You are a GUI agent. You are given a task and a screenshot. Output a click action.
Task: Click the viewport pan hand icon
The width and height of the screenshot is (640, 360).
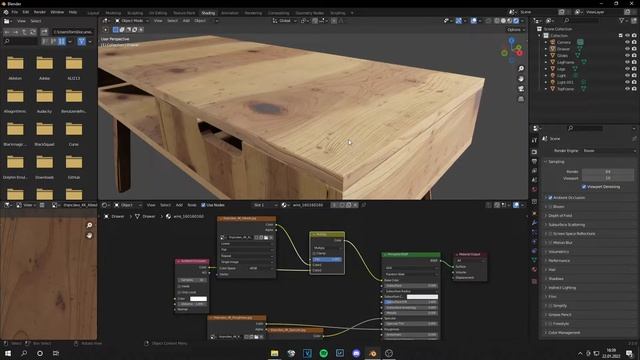(521, 79)
